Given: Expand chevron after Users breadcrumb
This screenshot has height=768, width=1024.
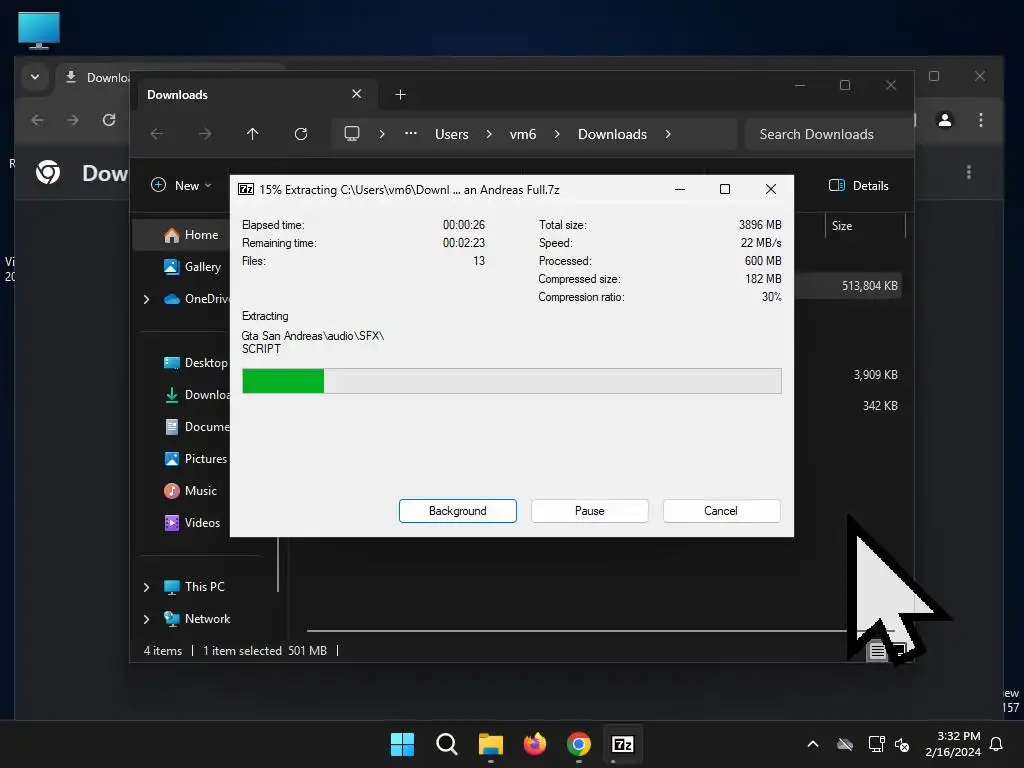Looking at the screenshot, I should click(x=489, y=134).
